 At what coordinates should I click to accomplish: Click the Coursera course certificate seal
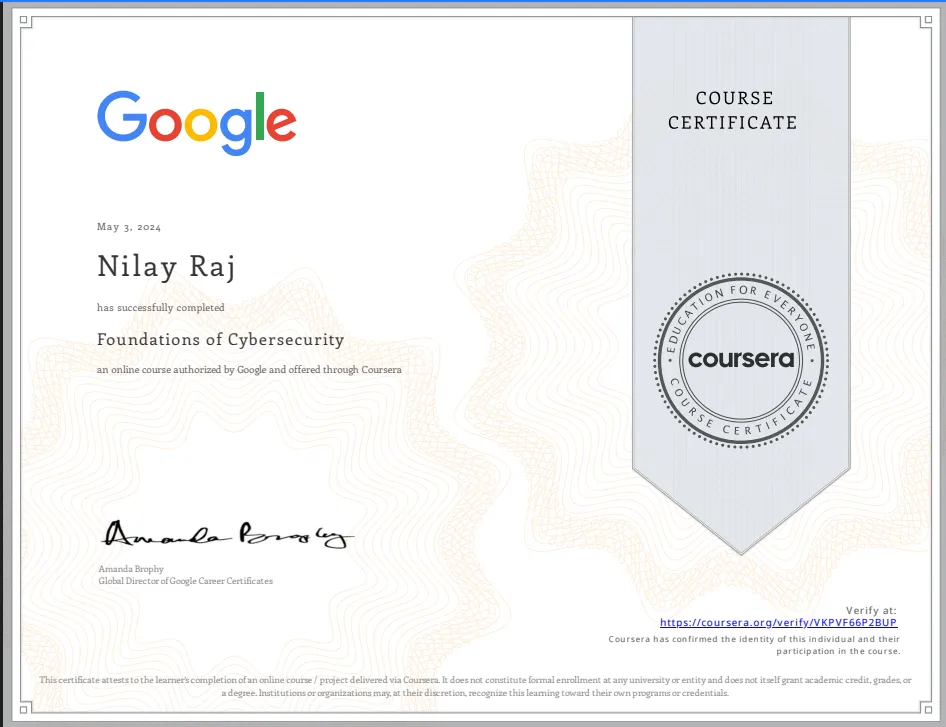[741, 360]
